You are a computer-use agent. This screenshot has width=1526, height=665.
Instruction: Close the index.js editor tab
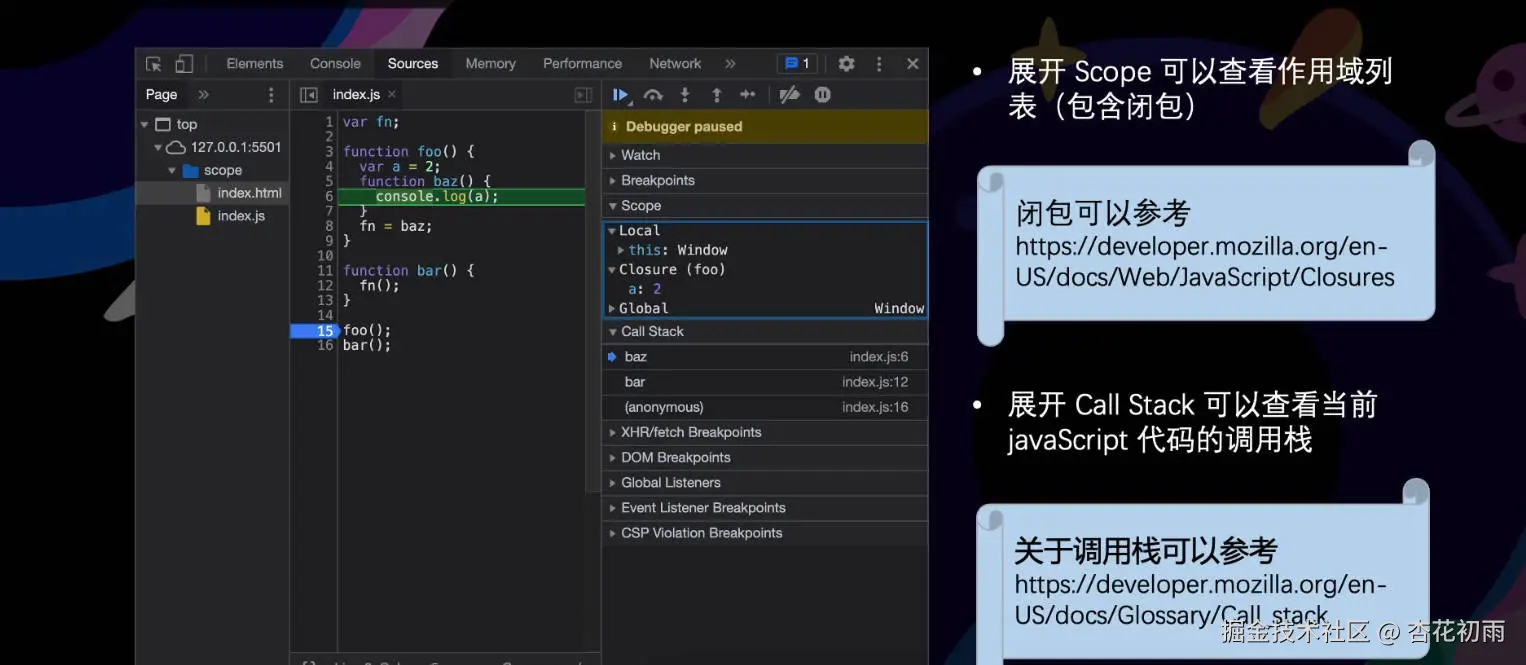pos(392,94)
